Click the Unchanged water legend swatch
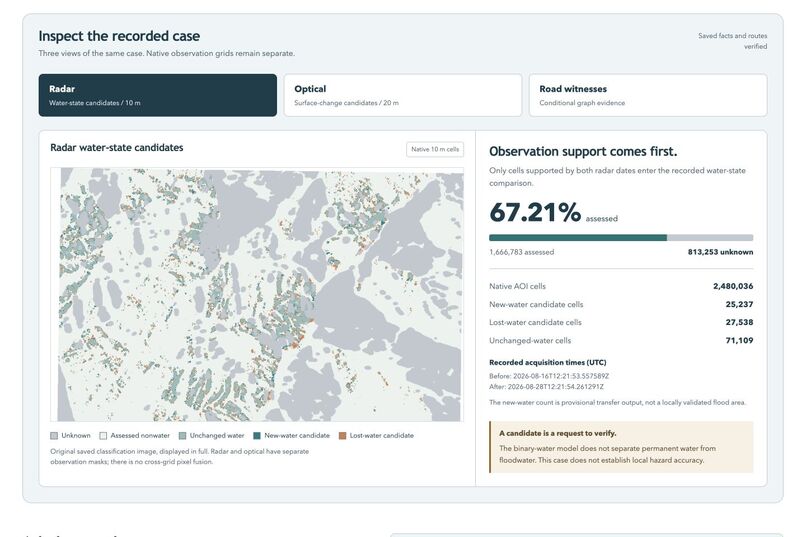Screen dimensions: 806x537 tap(182, 436)
